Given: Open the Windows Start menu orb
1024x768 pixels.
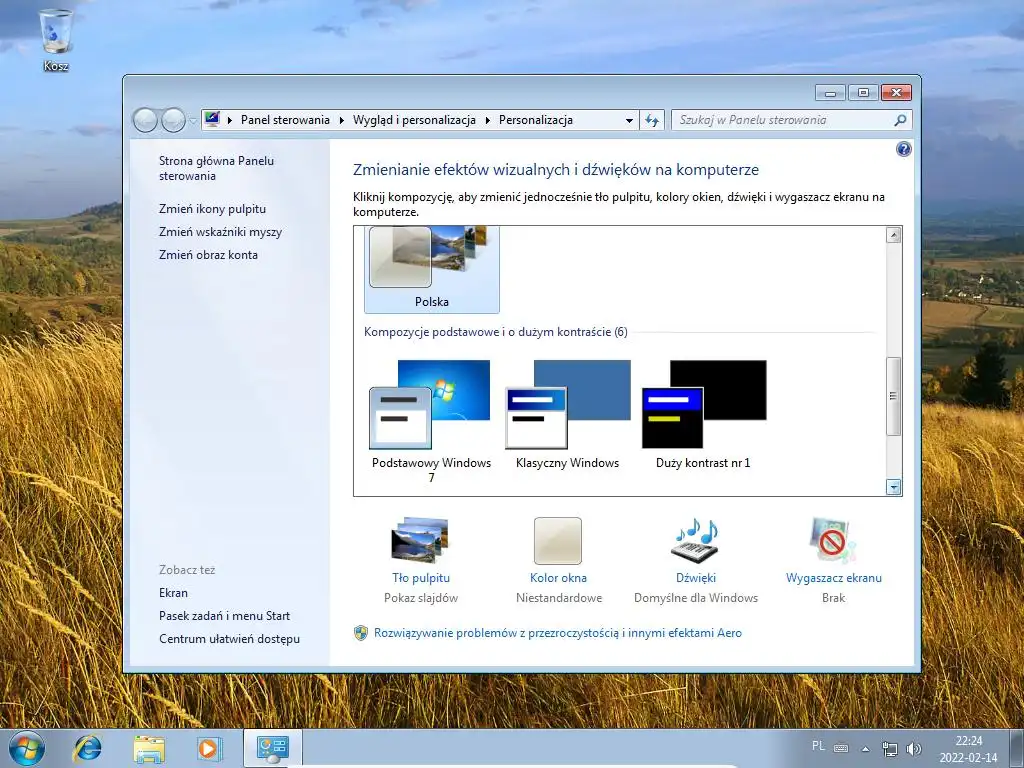Looking at the screenshot, I should click(27, 749).
